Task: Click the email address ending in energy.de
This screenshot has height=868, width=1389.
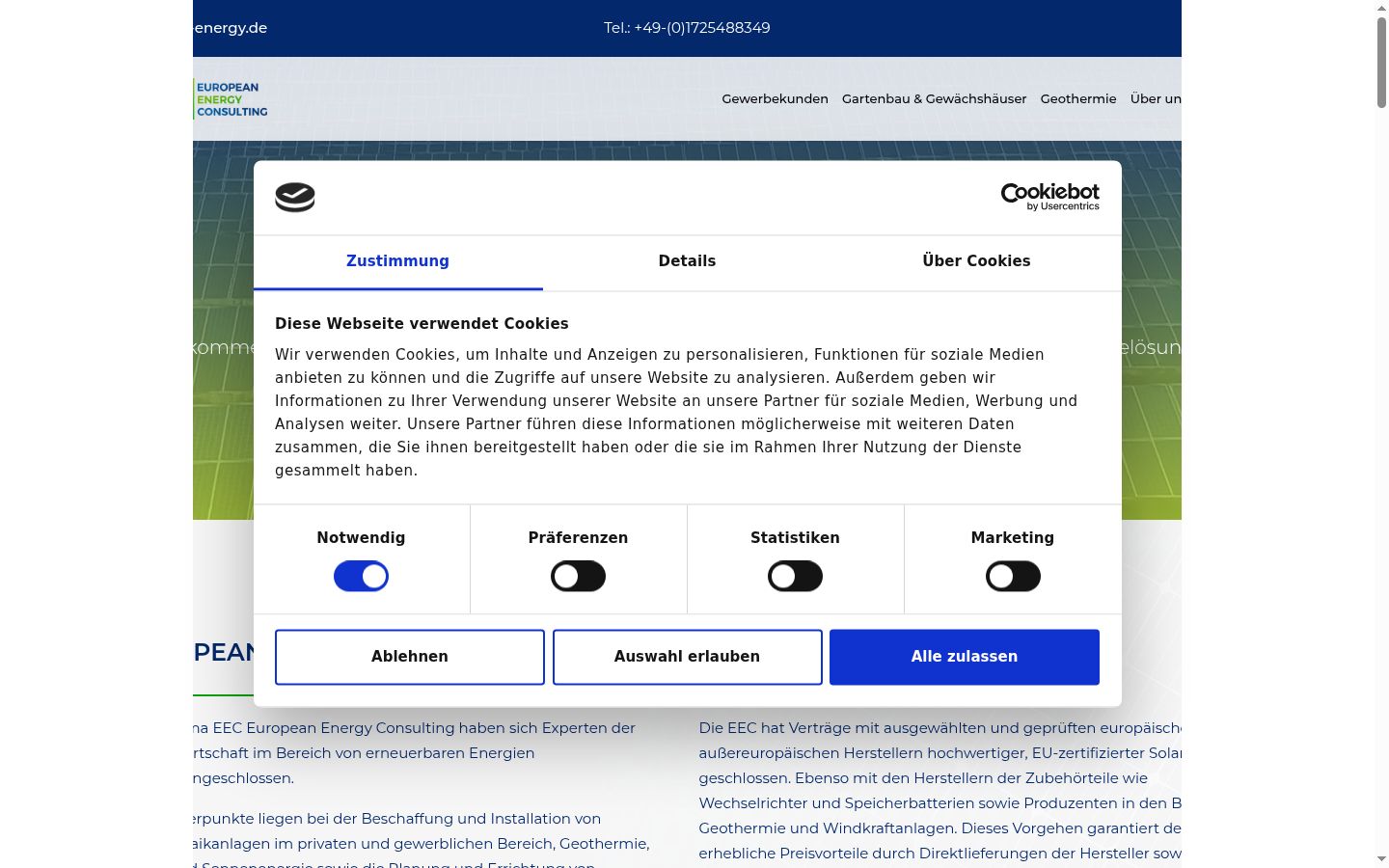Action: [231, 28]
